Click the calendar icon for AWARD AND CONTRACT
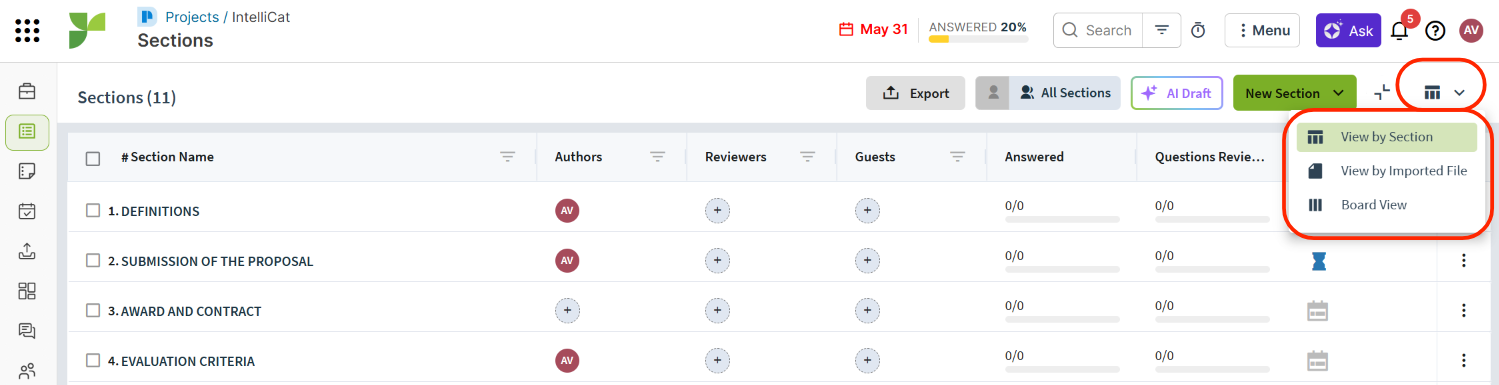Viewport: 1499px width, 385px height. coord(1318,311)
